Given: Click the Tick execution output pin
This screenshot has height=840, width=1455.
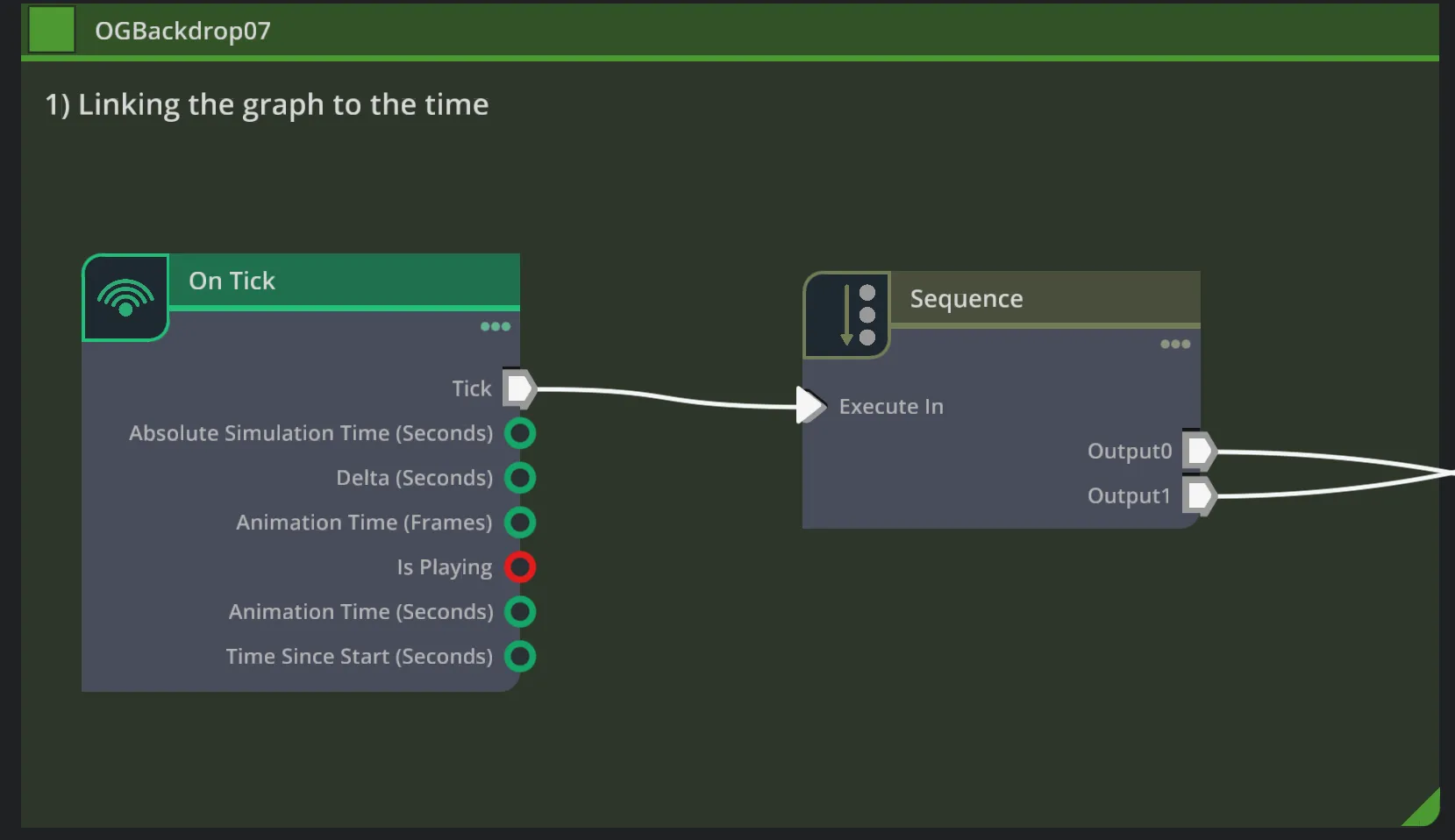Looking at the screenshot, I should (519, 388).
